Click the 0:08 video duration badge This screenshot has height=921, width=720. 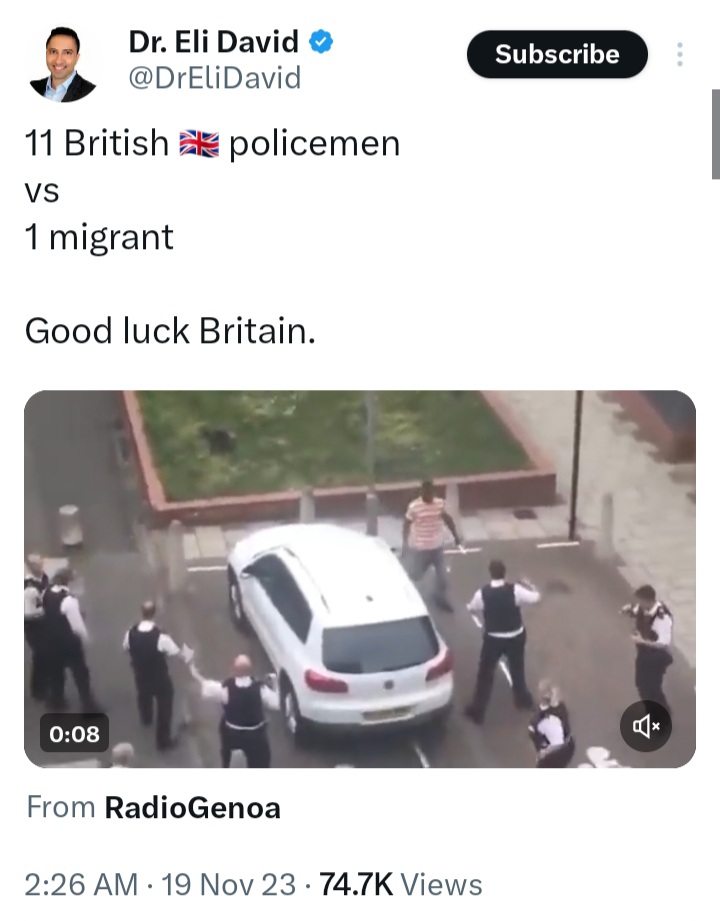coord(75,733)
